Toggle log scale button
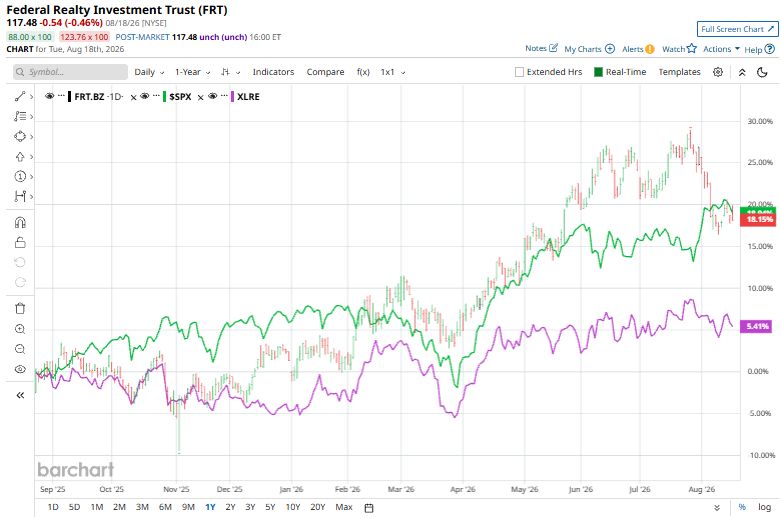Image resolution: width=781 pixels, height=523 pixels. [x=765, y=507]
